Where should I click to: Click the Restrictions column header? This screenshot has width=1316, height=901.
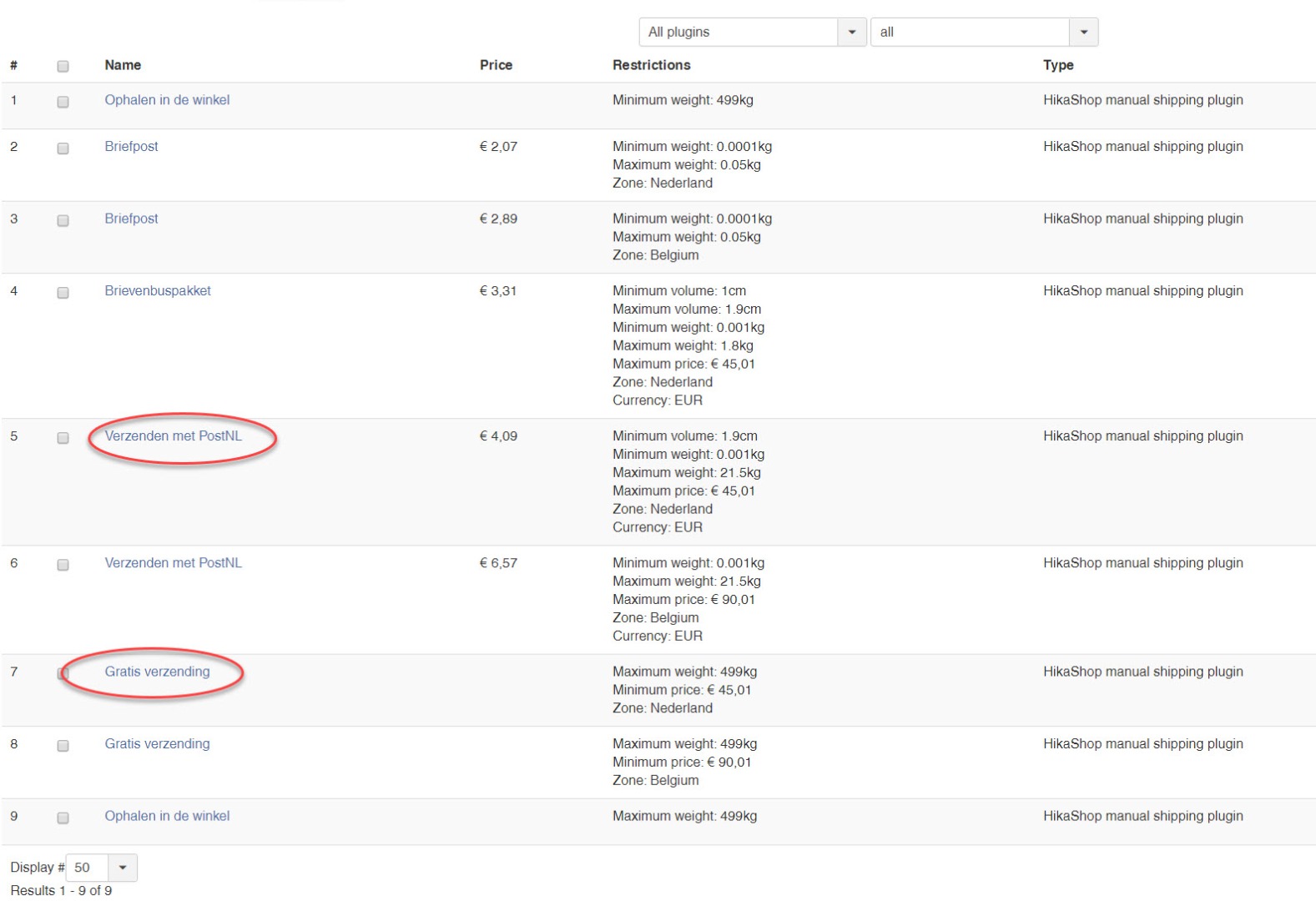[x=652, y=65]
